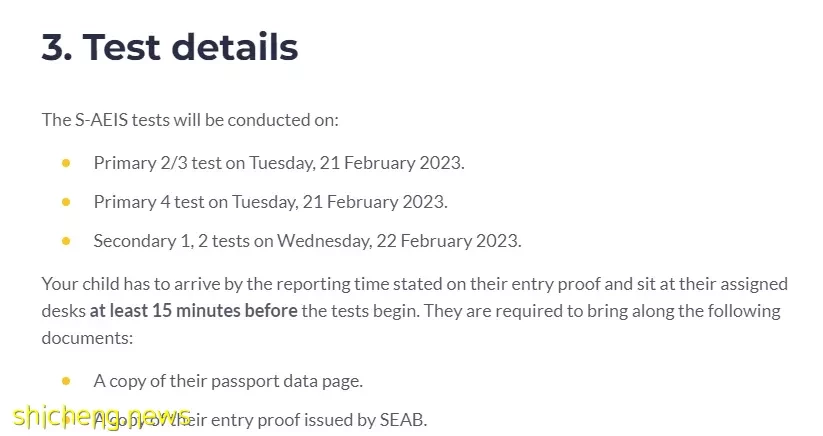
Task: Click the yellow bullet beside Primary 4 test
Action: 66,202
